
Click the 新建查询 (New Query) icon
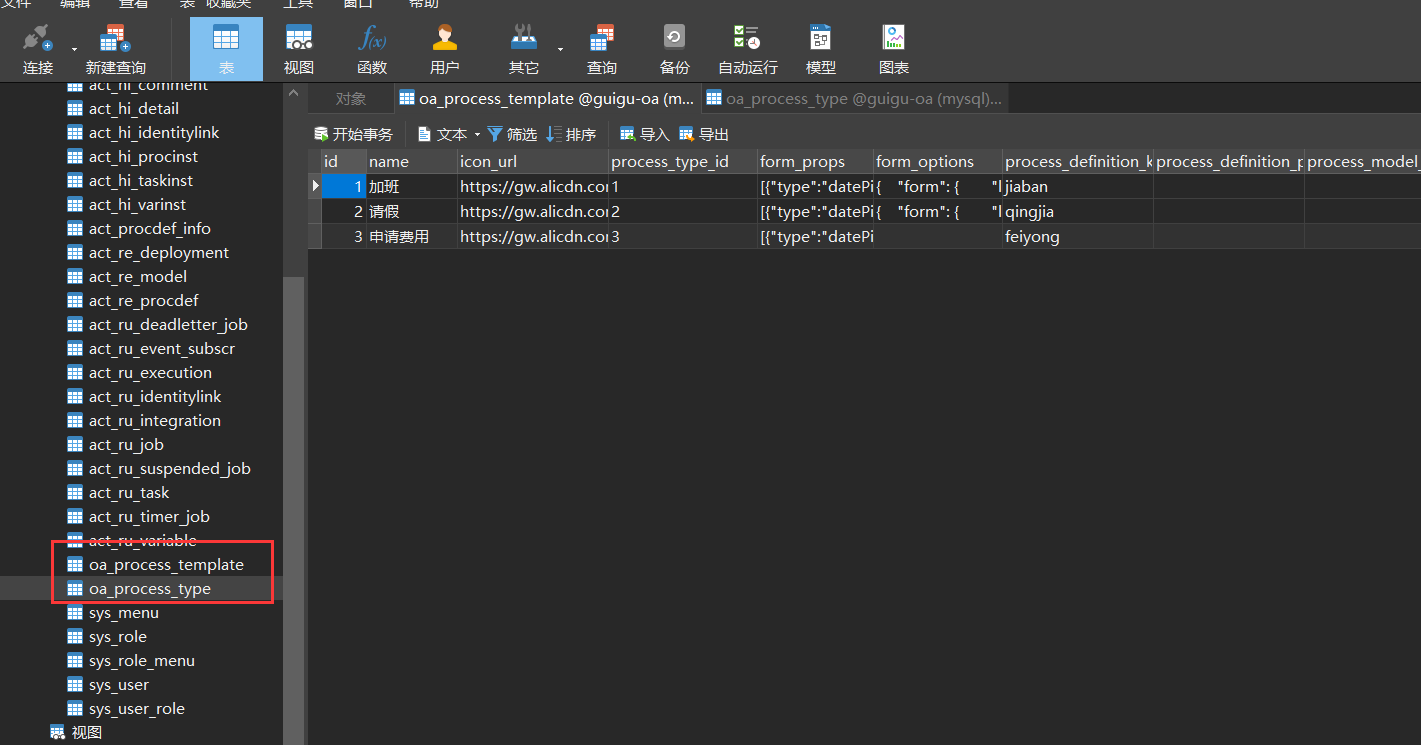pyautogui.click(x=115, y=48)
